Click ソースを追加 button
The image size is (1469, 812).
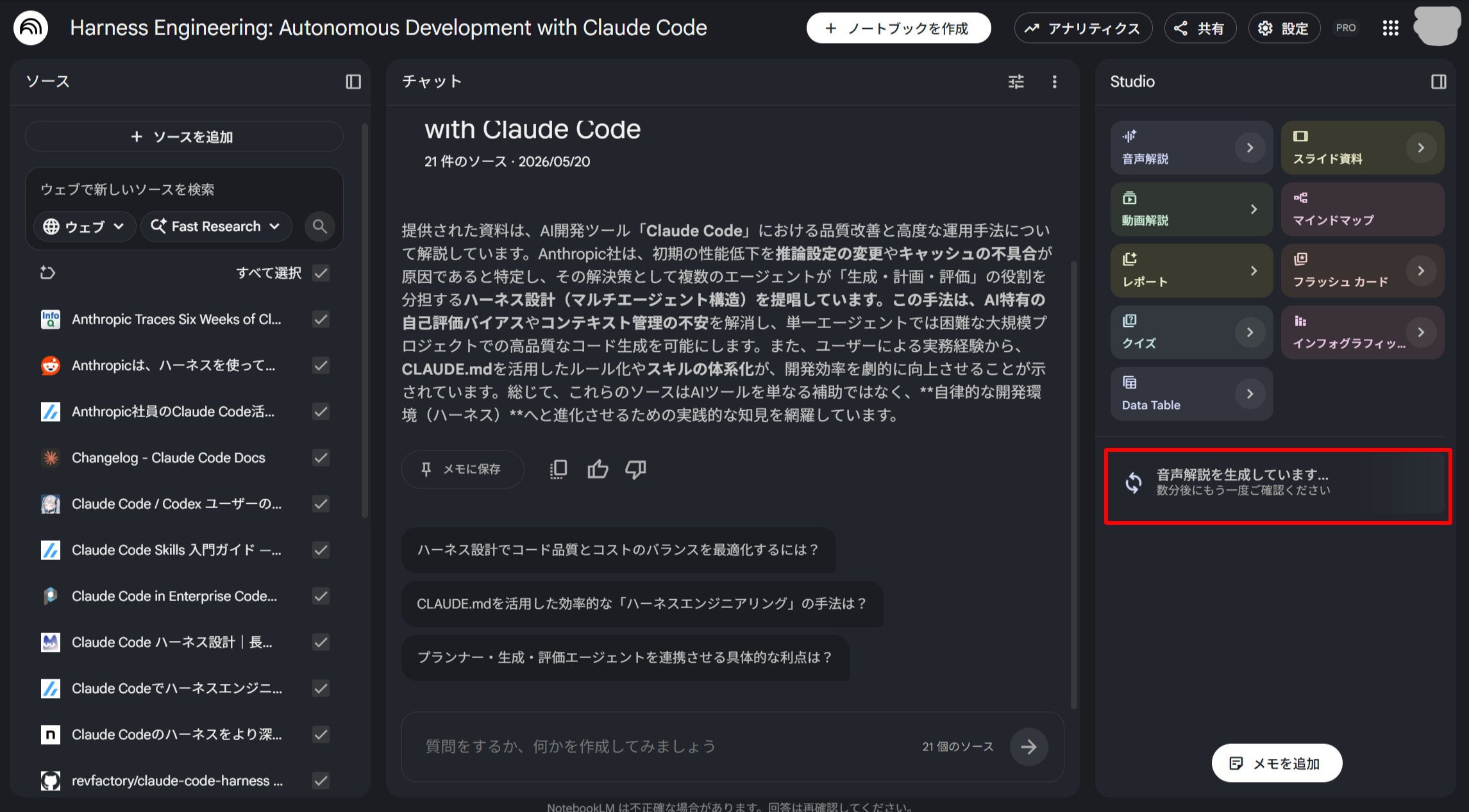click(x=184, y=136)
